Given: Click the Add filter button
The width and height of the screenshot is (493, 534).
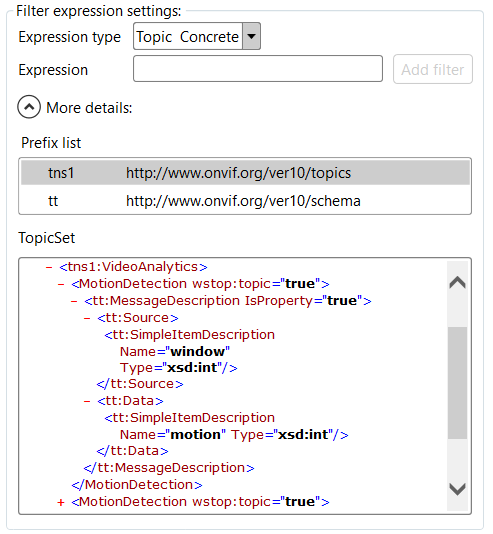Looking at the screenshot, I should tap(433, 69).
